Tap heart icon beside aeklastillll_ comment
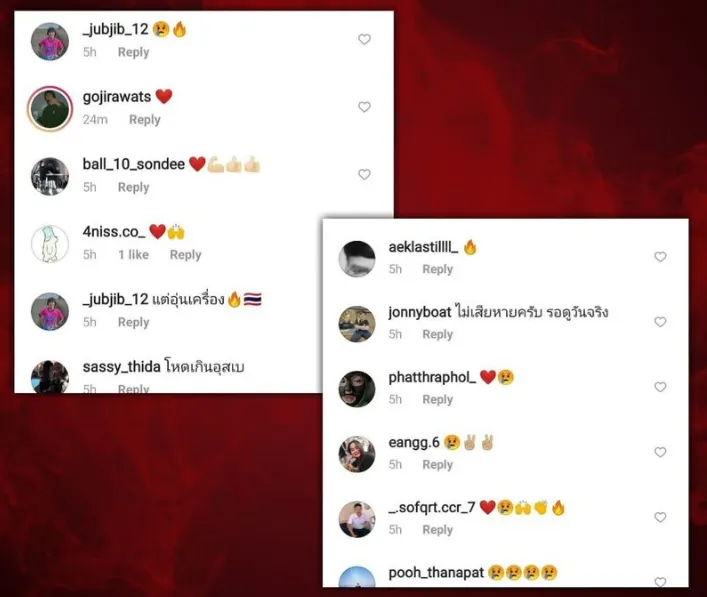 660,257
